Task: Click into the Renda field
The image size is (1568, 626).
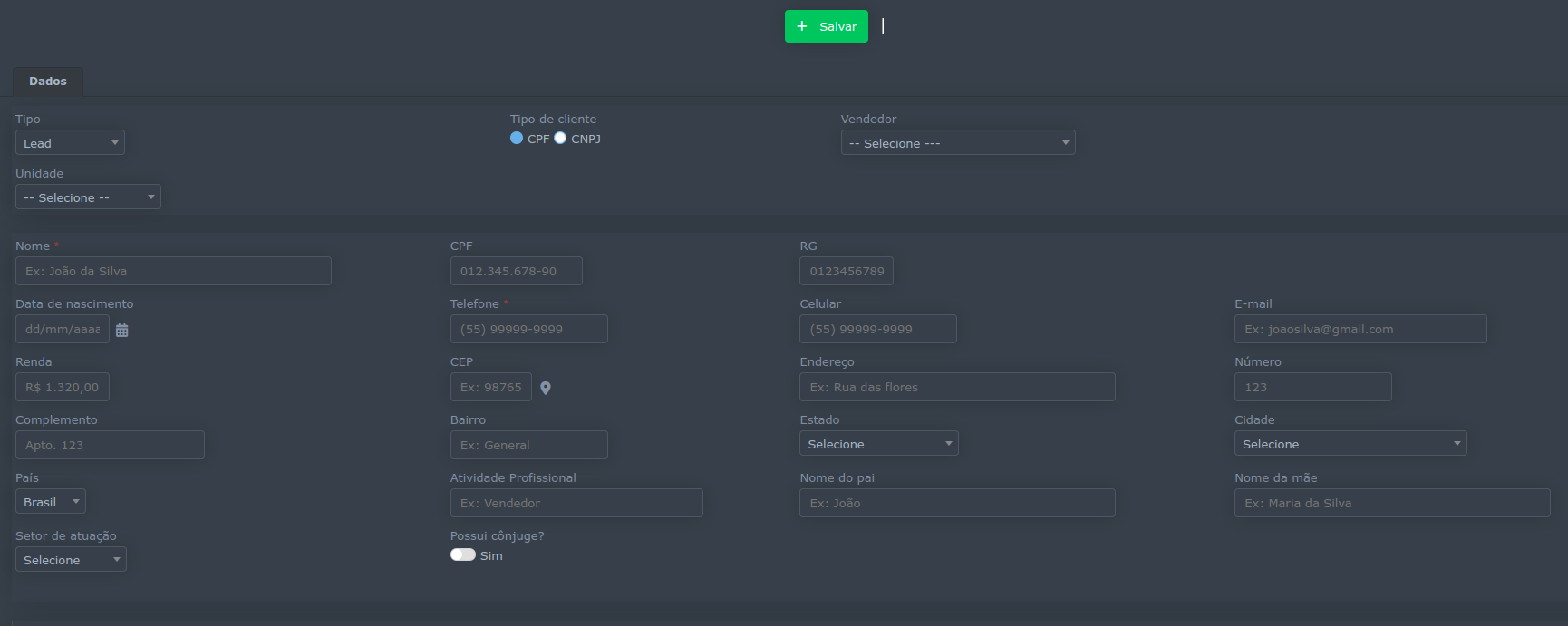Action: pyautogui.click(x=63, y=387)
